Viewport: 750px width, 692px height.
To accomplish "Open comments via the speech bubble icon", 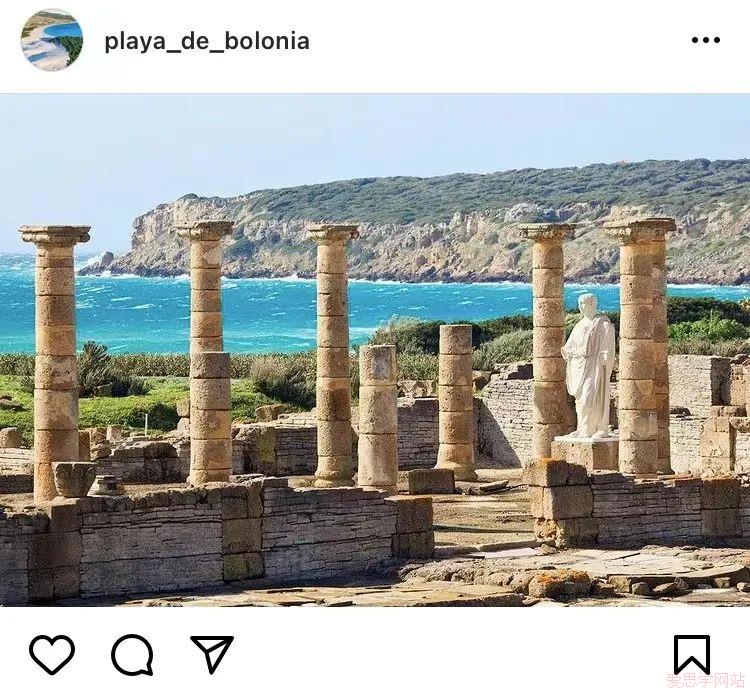I will pyautogui.click(x=132, y=655).
